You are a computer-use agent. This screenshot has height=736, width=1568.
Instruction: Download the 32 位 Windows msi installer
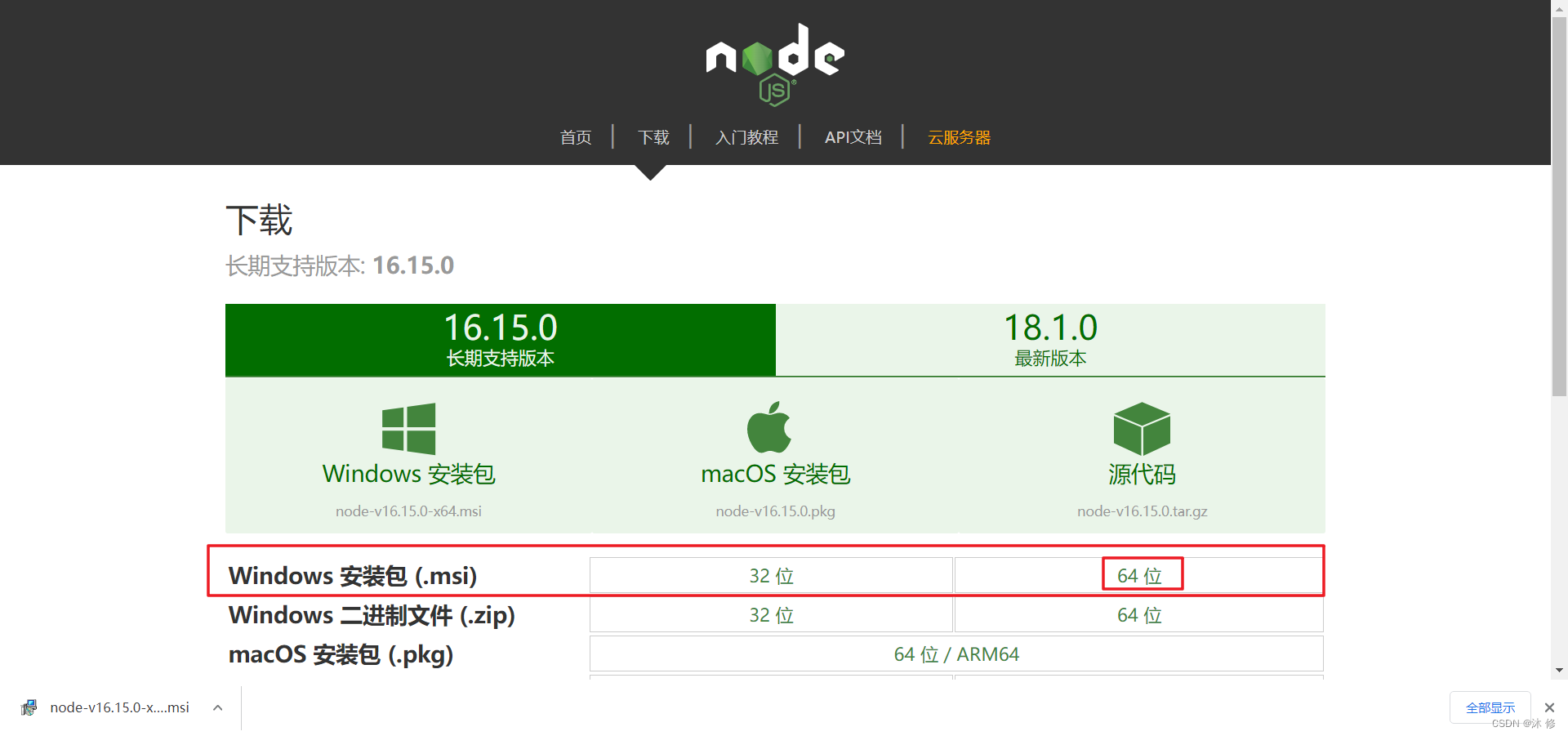771,575
